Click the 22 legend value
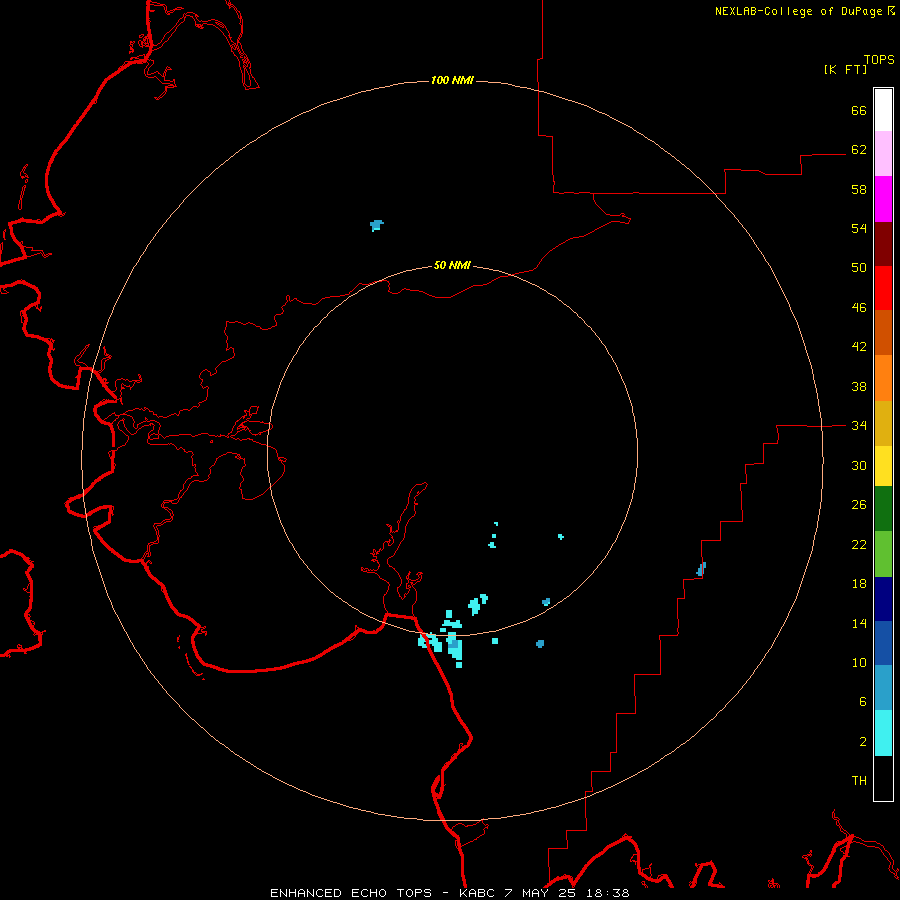Viewport: 900px width, 900px height. 859,545
